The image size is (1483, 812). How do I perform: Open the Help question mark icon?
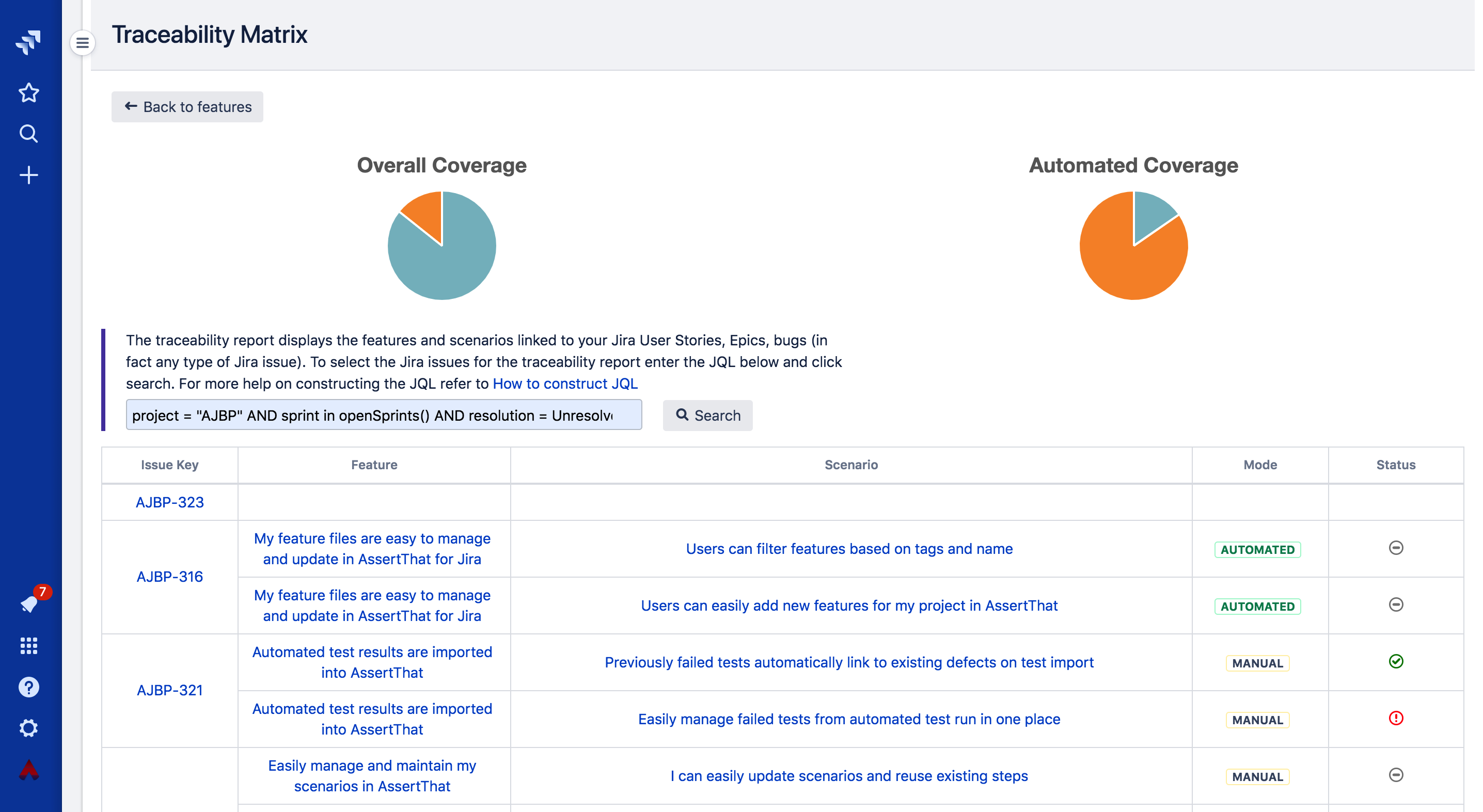click(x=28, y=687)
